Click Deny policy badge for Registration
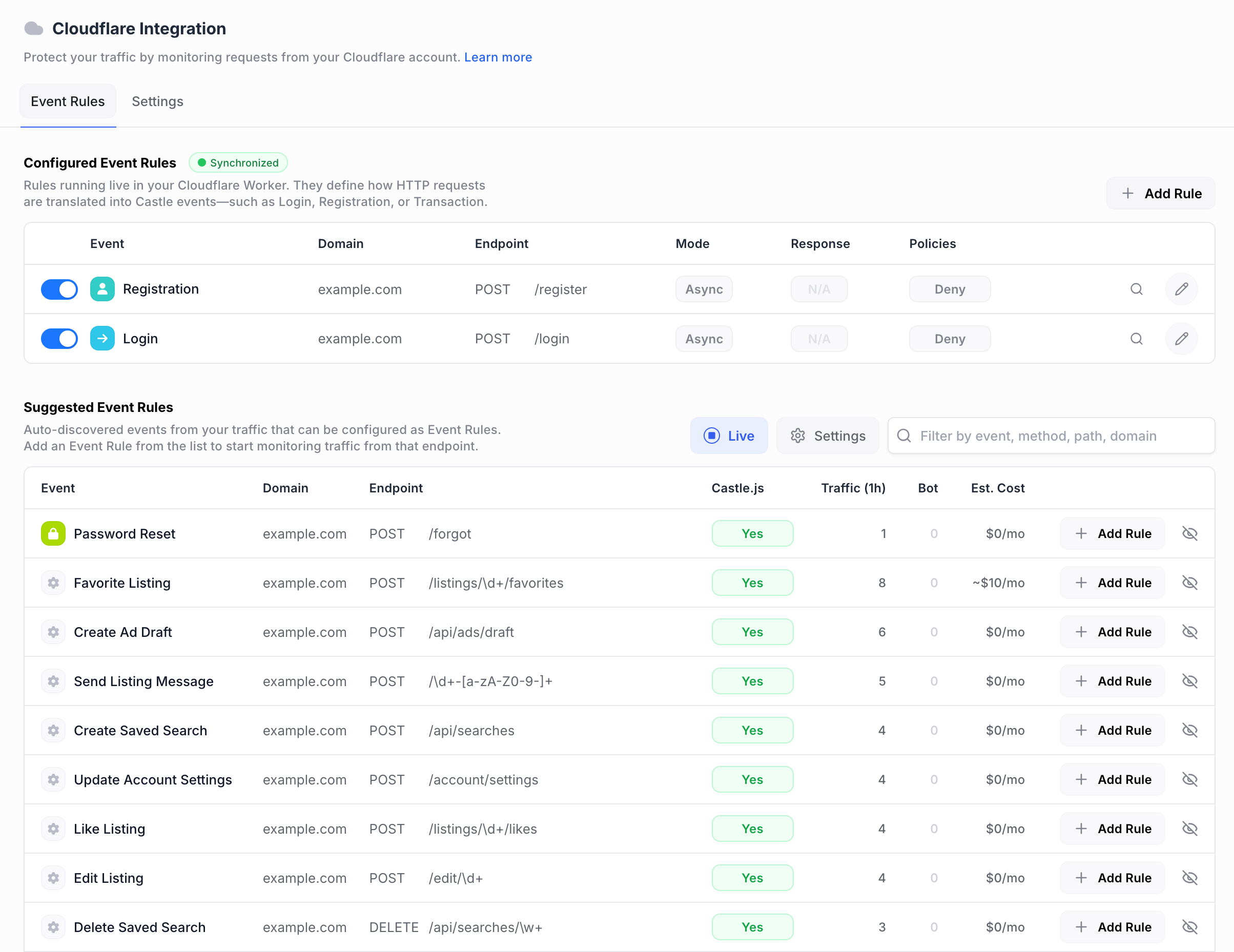 tap(950, 289)
